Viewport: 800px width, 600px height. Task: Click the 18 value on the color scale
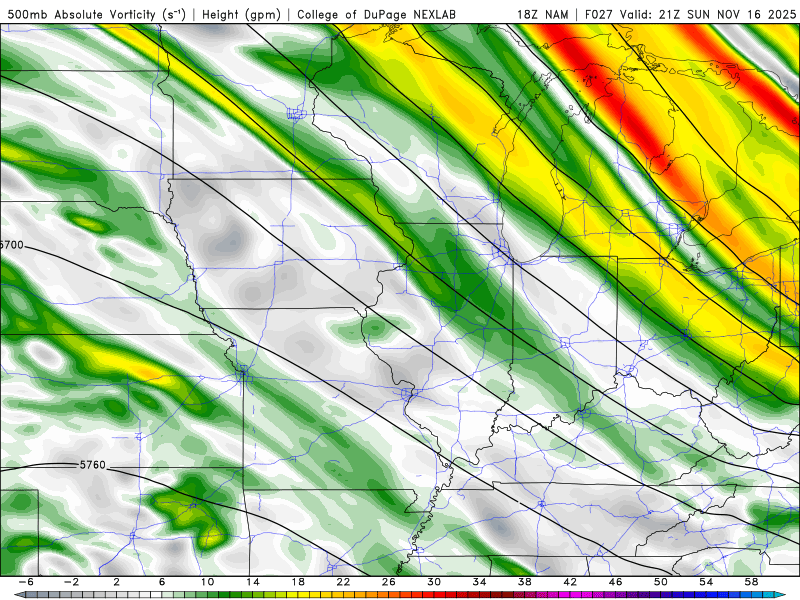pos(298,582)
